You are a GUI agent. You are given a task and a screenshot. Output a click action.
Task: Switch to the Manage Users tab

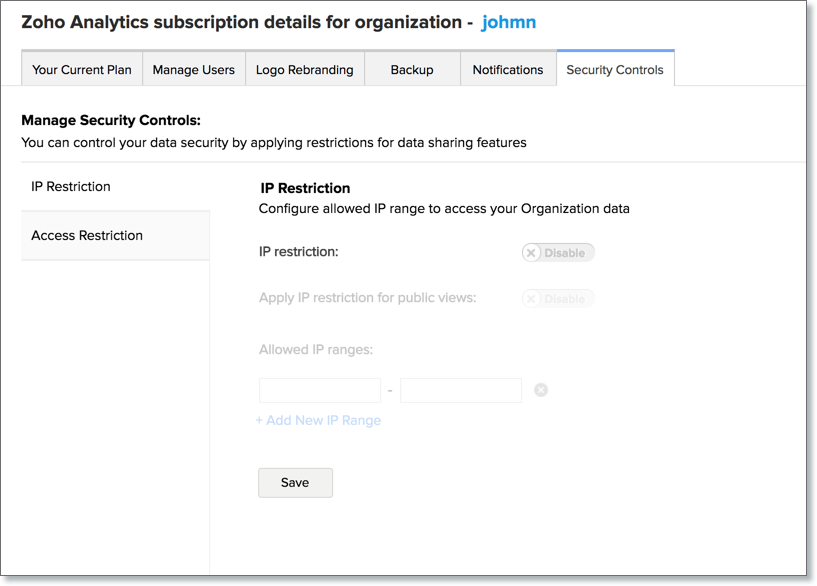pos(194,70)
